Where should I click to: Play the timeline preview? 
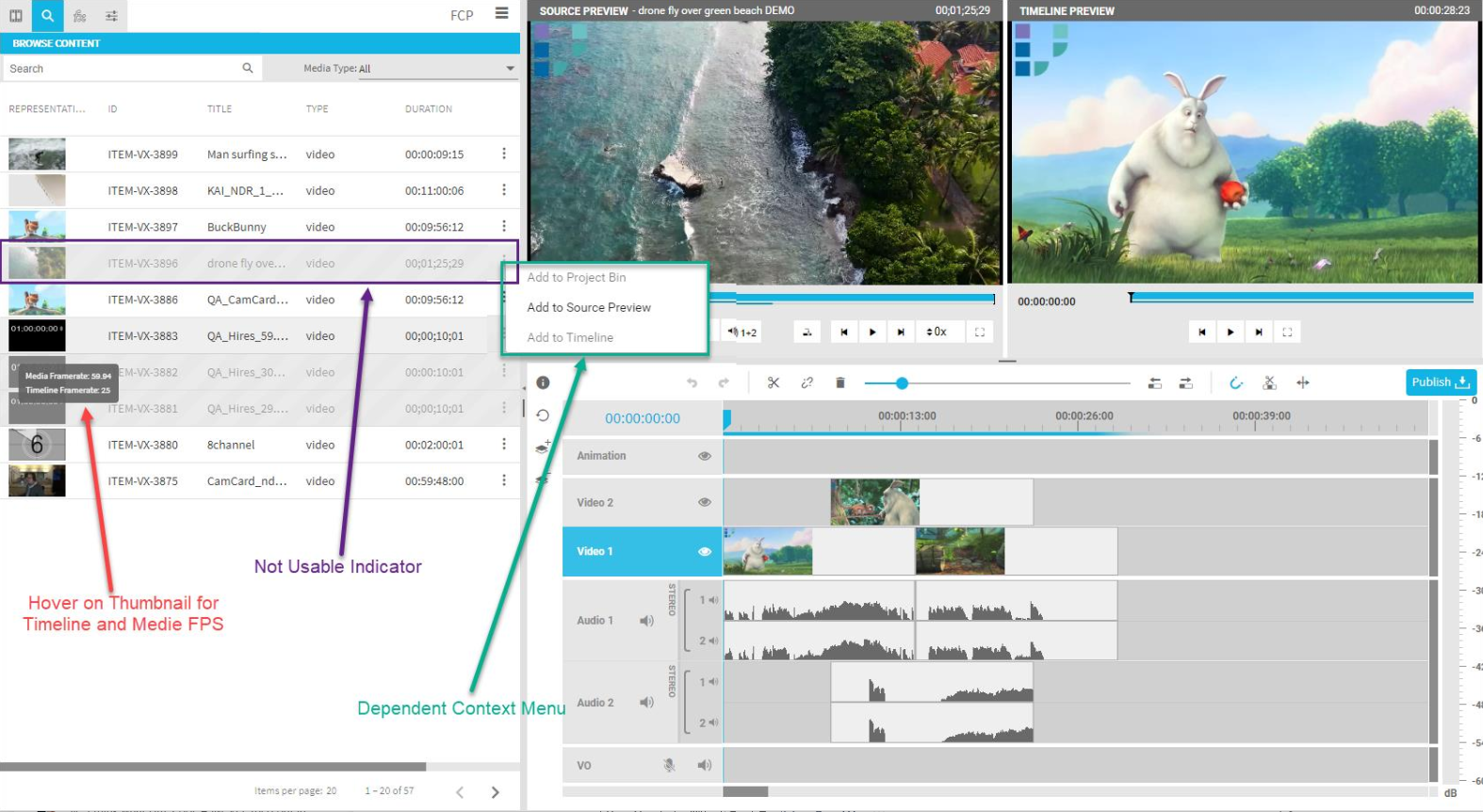[x=1230, y=332]
